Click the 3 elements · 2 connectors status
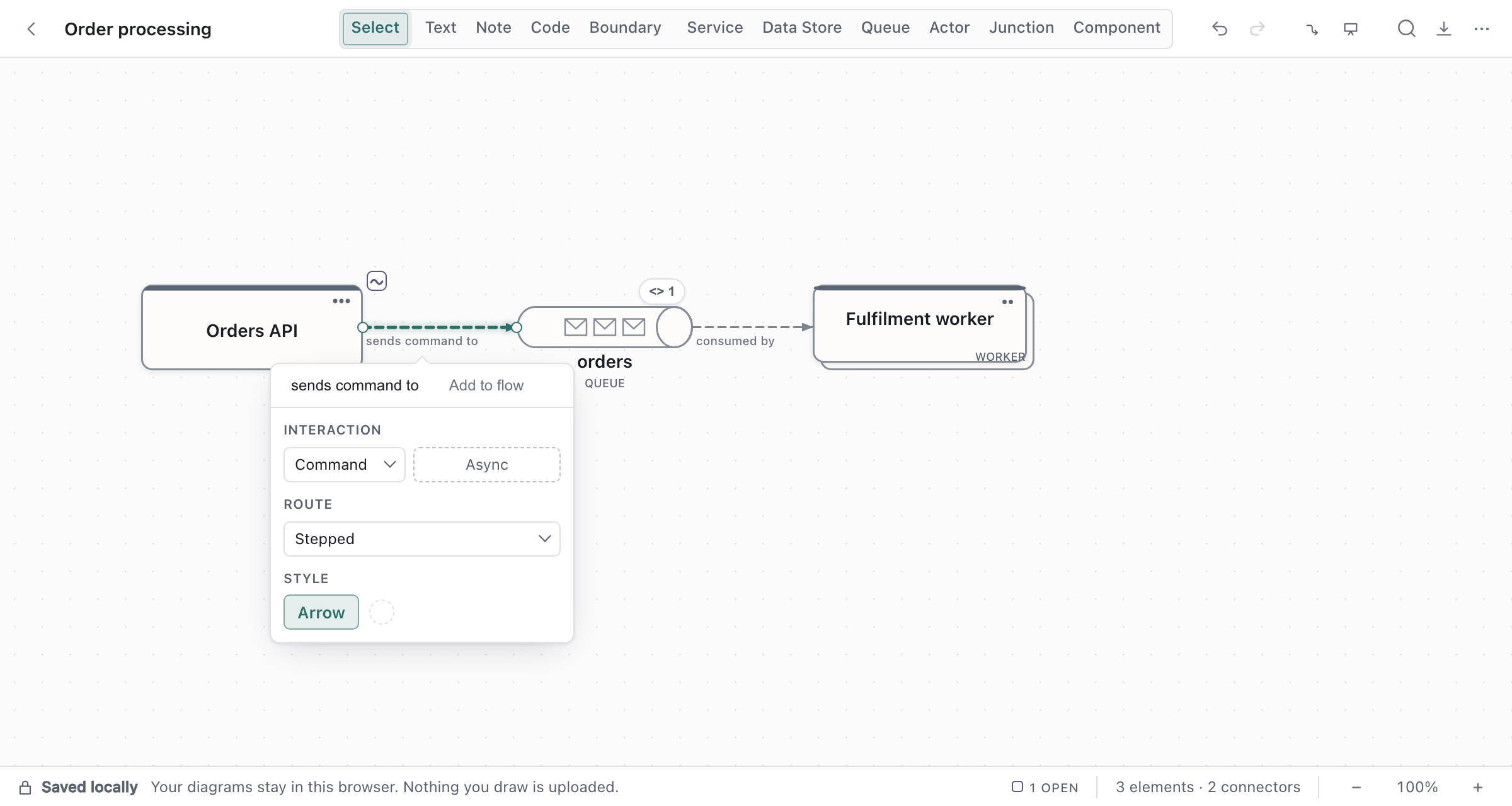The width and height of the screenshot is (1512, 806). click(1208, 787)
